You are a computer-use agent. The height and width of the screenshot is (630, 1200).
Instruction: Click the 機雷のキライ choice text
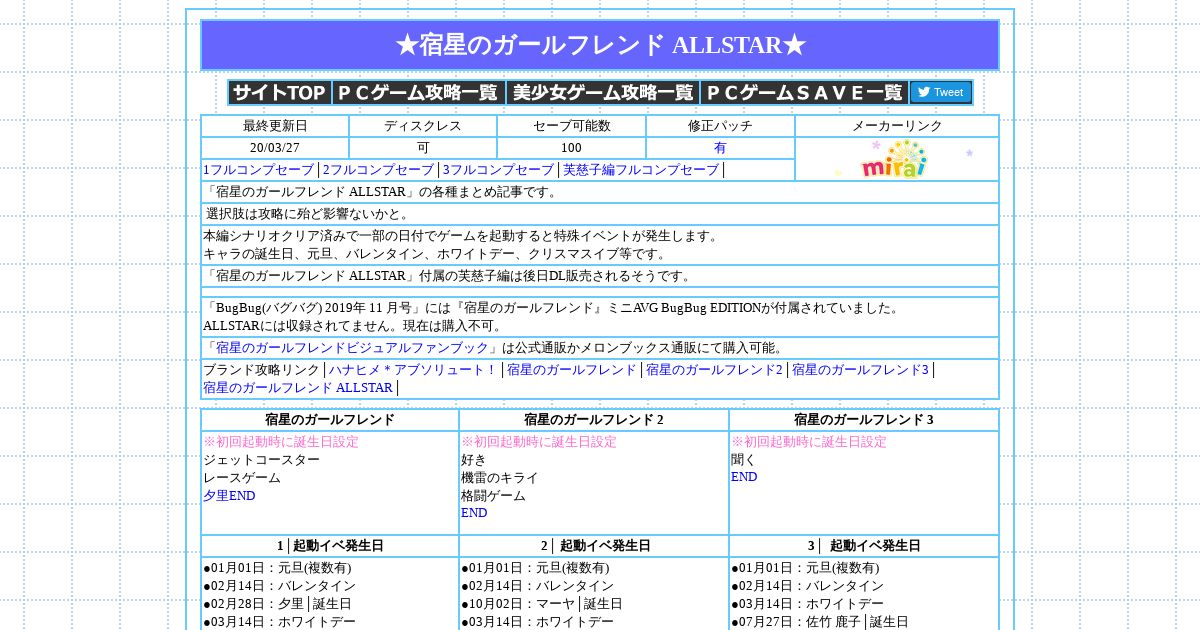click(x=500, y=478)
